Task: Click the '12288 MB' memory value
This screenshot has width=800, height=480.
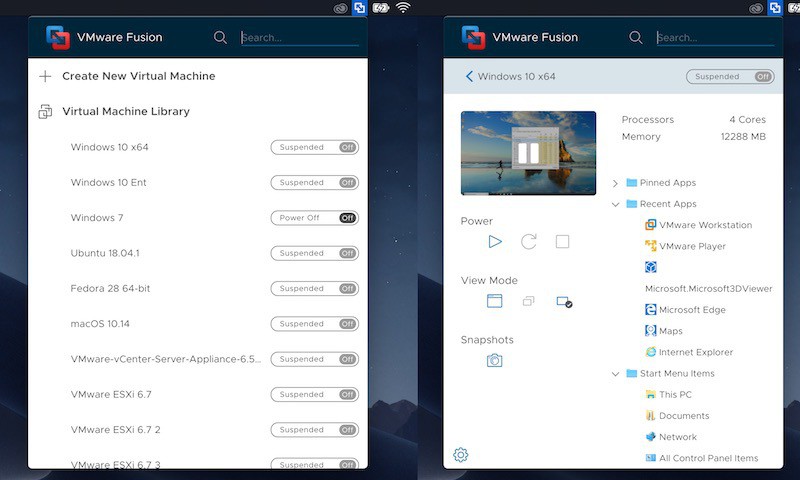Action: click(743, 137)
